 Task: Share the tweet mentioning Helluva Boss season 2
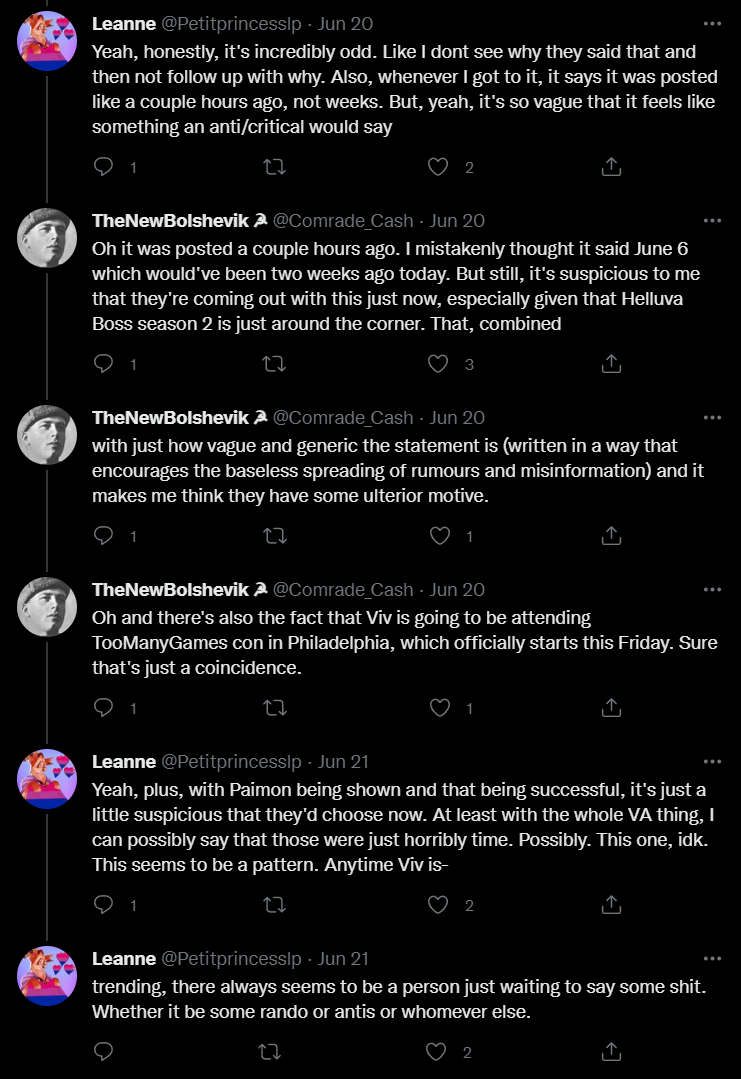click(x=611, y=363)
